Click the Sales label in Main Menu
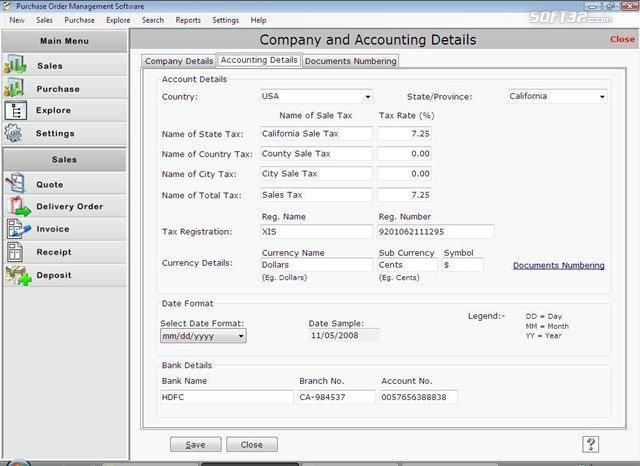 [x=50, y=66]
